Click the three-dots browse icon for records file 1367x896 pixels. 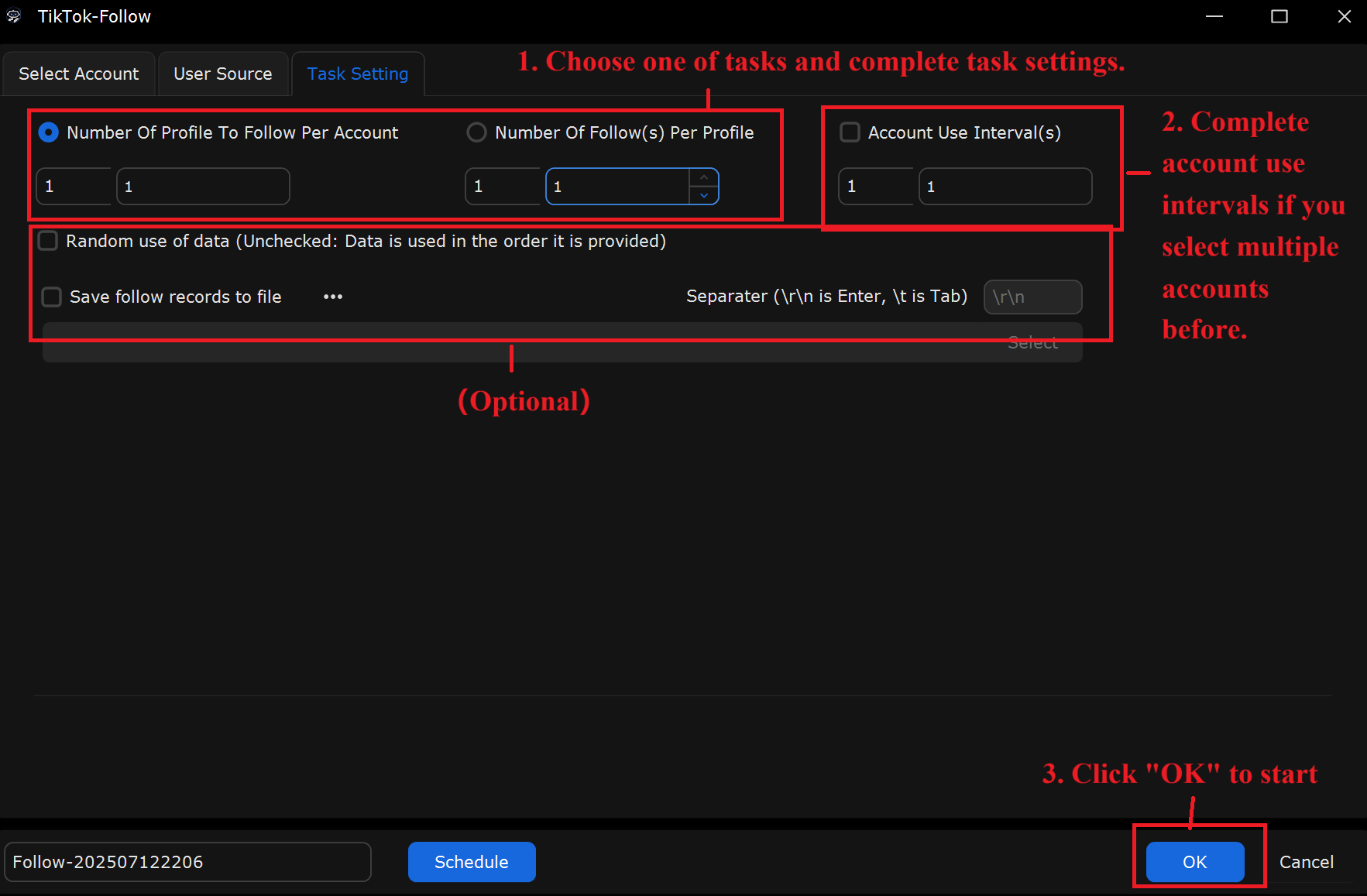pos(333,297)
